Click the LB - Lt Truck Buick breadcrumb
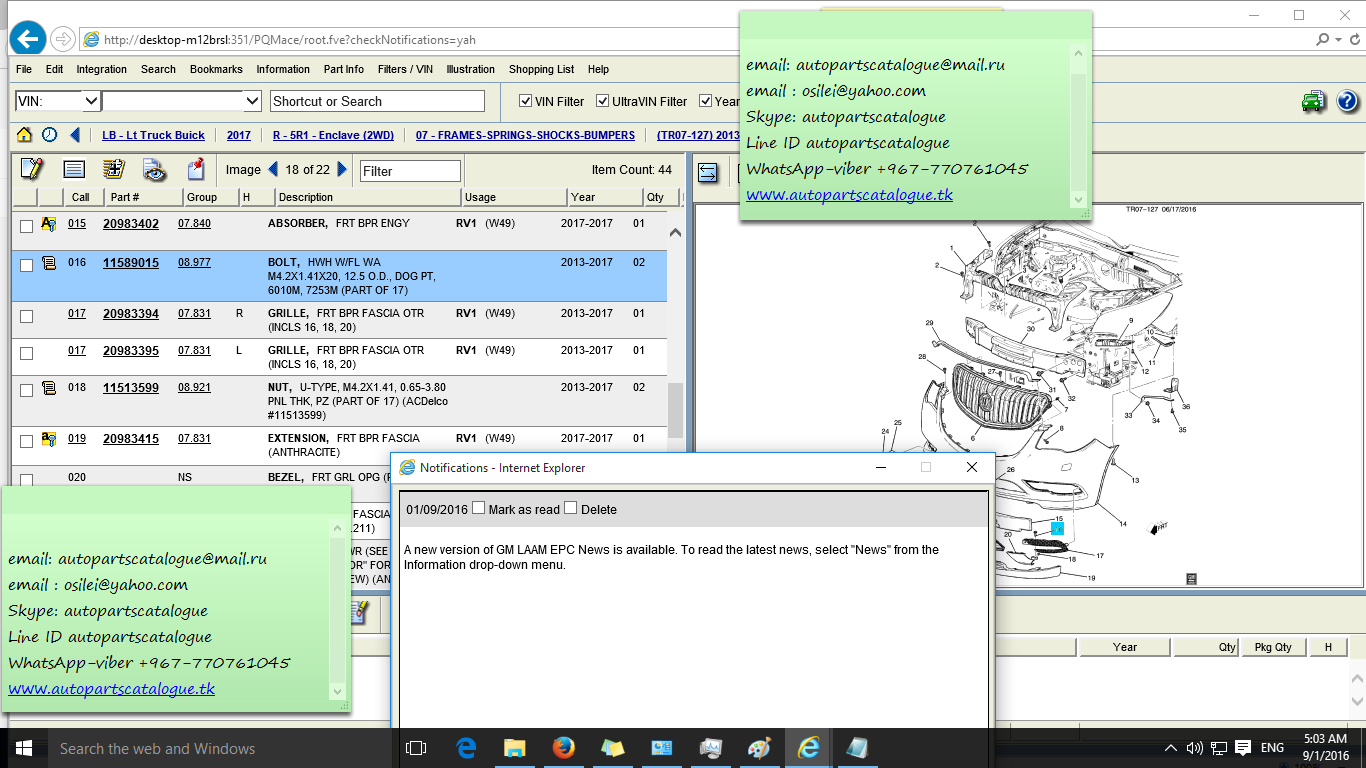Screen dimensions: 1366x768 coord(153,135)
